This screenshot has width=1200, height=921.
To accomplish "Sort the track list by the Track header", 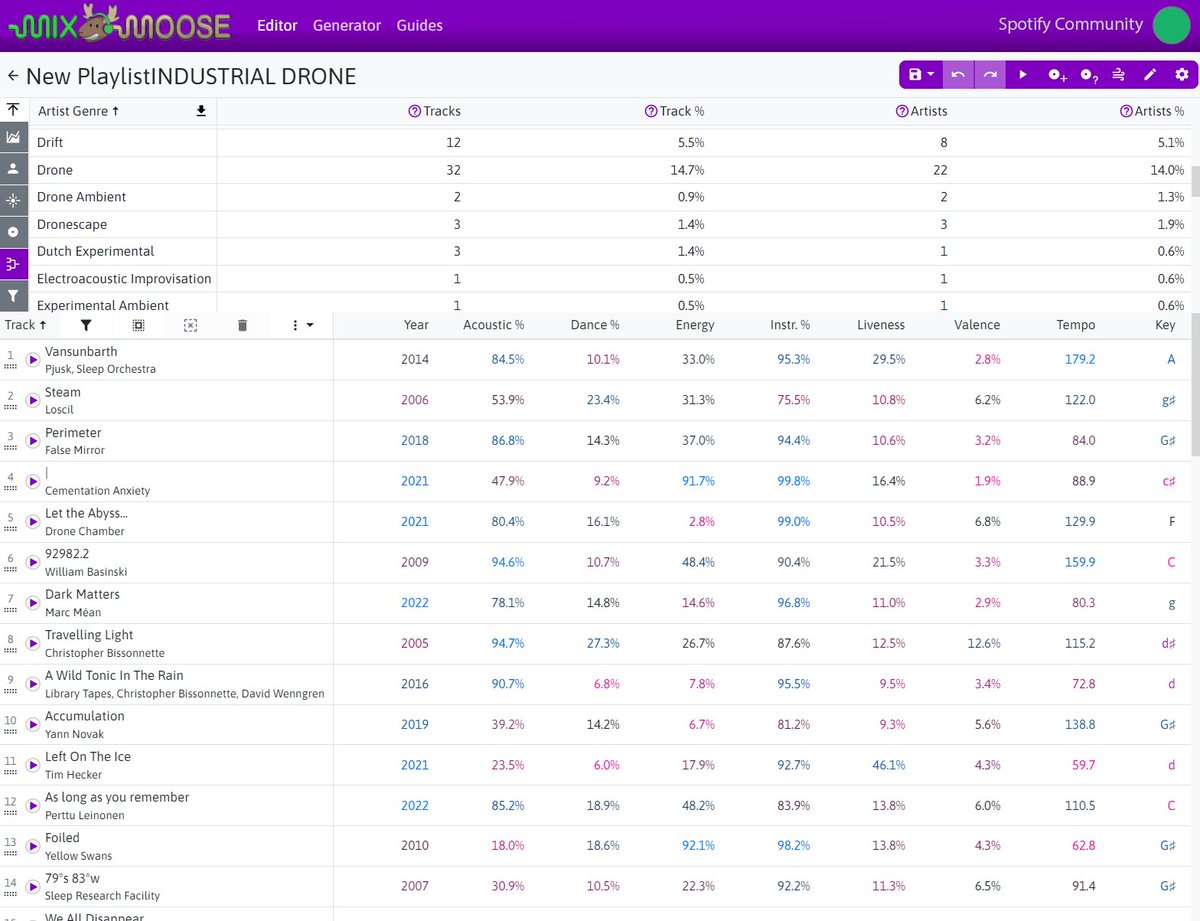I will click(x=26, y=325).
